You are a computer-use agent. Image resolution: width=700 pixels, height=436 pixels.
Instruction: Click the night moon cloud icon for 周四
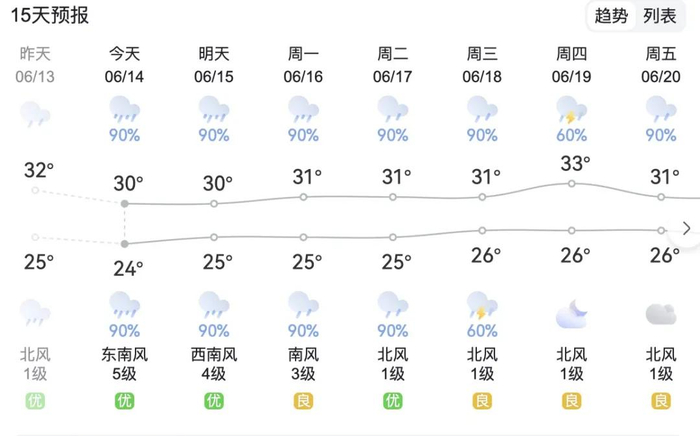[x=571, y=314]
